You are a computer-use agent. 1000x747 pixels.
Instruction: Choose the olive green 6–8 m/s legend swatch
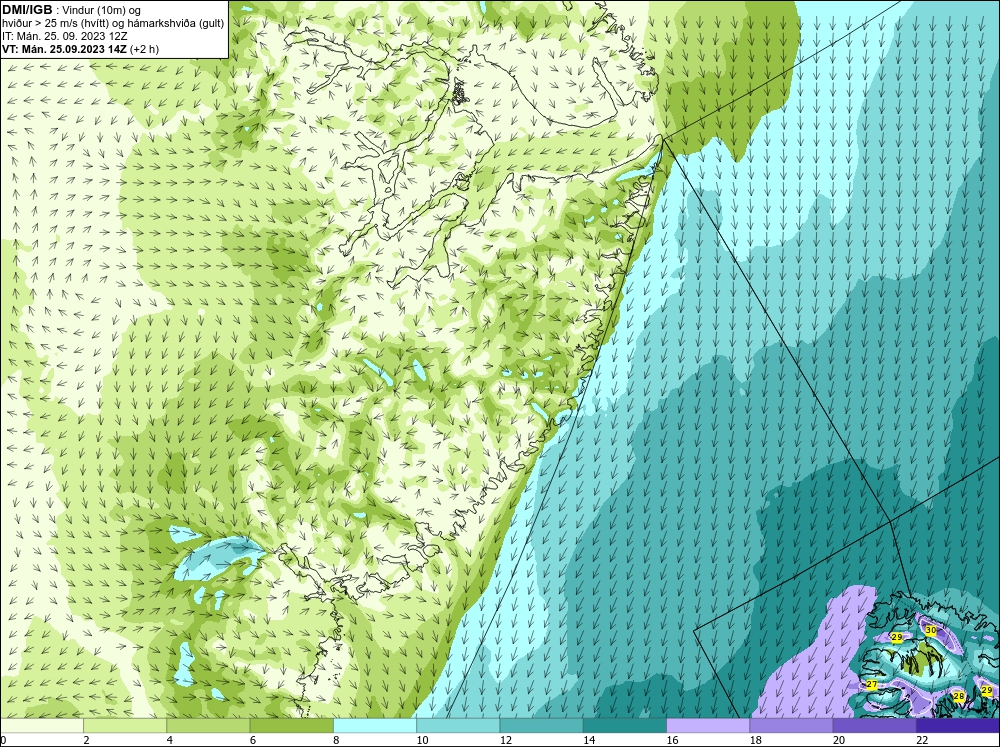[x=292, y=726]
